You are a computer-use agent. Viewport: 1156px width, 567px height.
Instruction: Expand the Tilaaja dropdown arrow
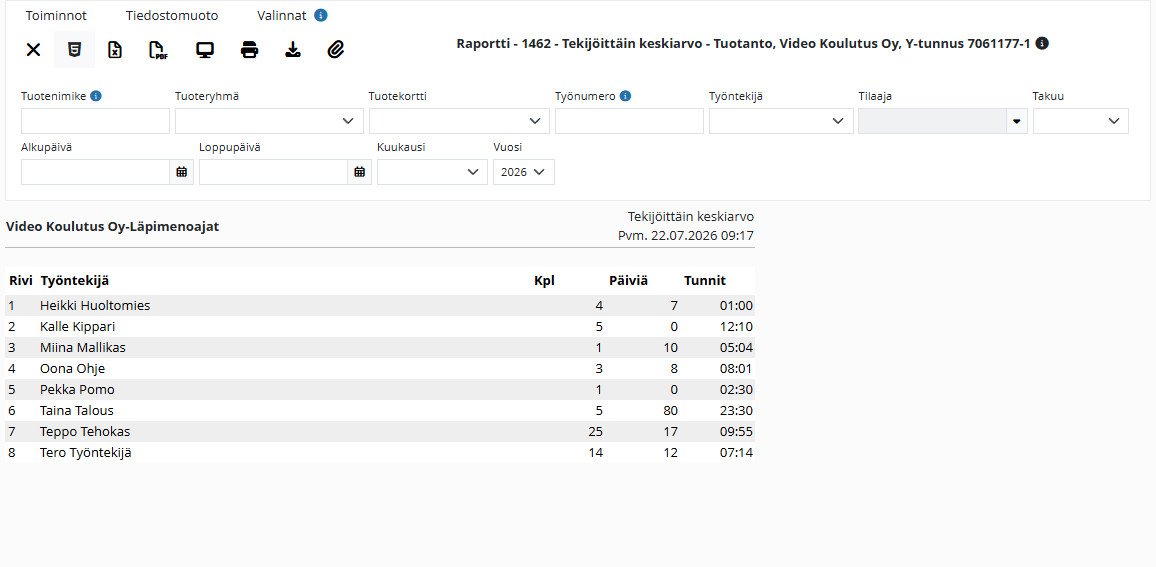point(1016,122)
